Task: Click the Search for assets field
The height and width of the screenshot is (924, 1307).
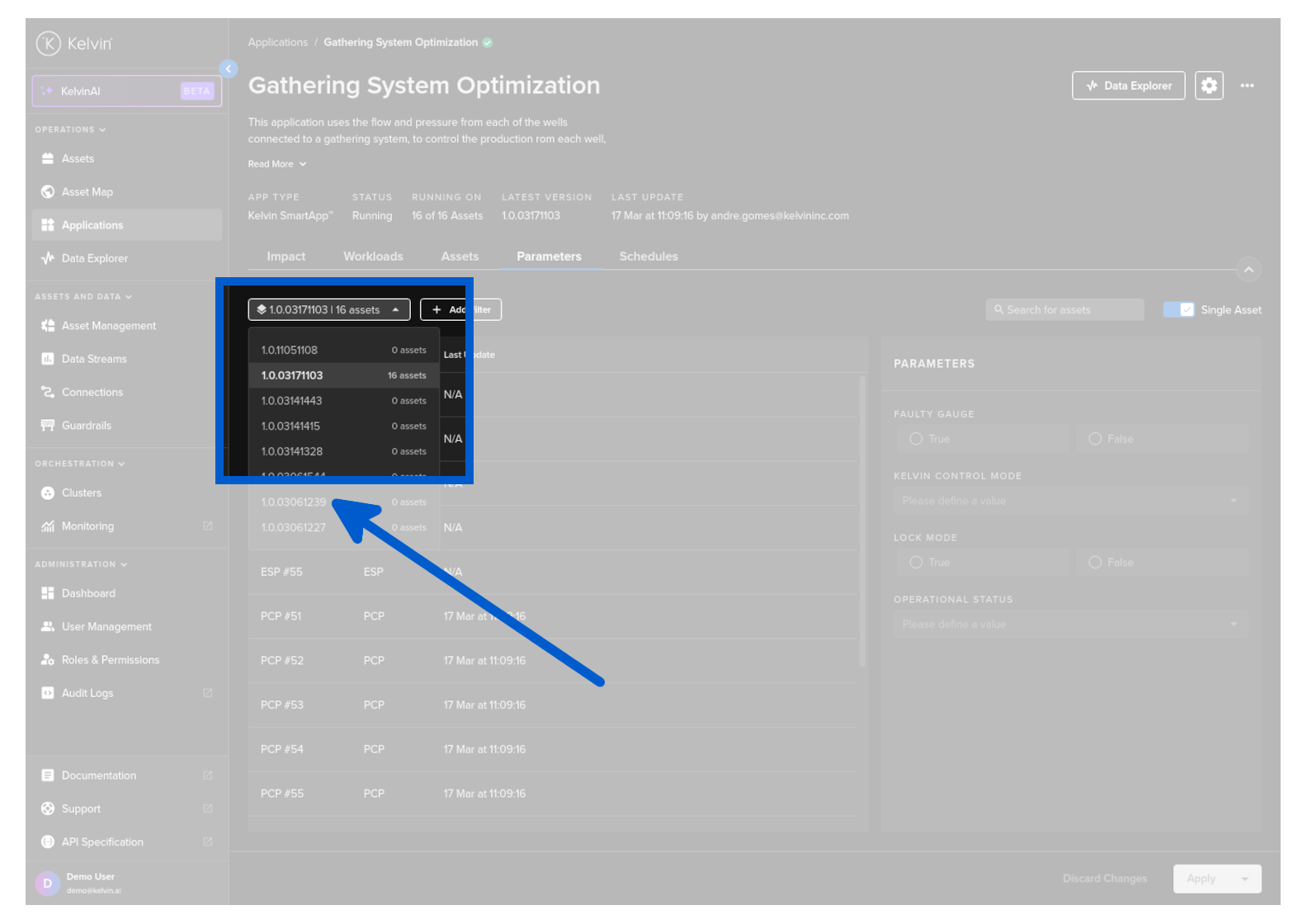Action: (x=1064, y=310)
